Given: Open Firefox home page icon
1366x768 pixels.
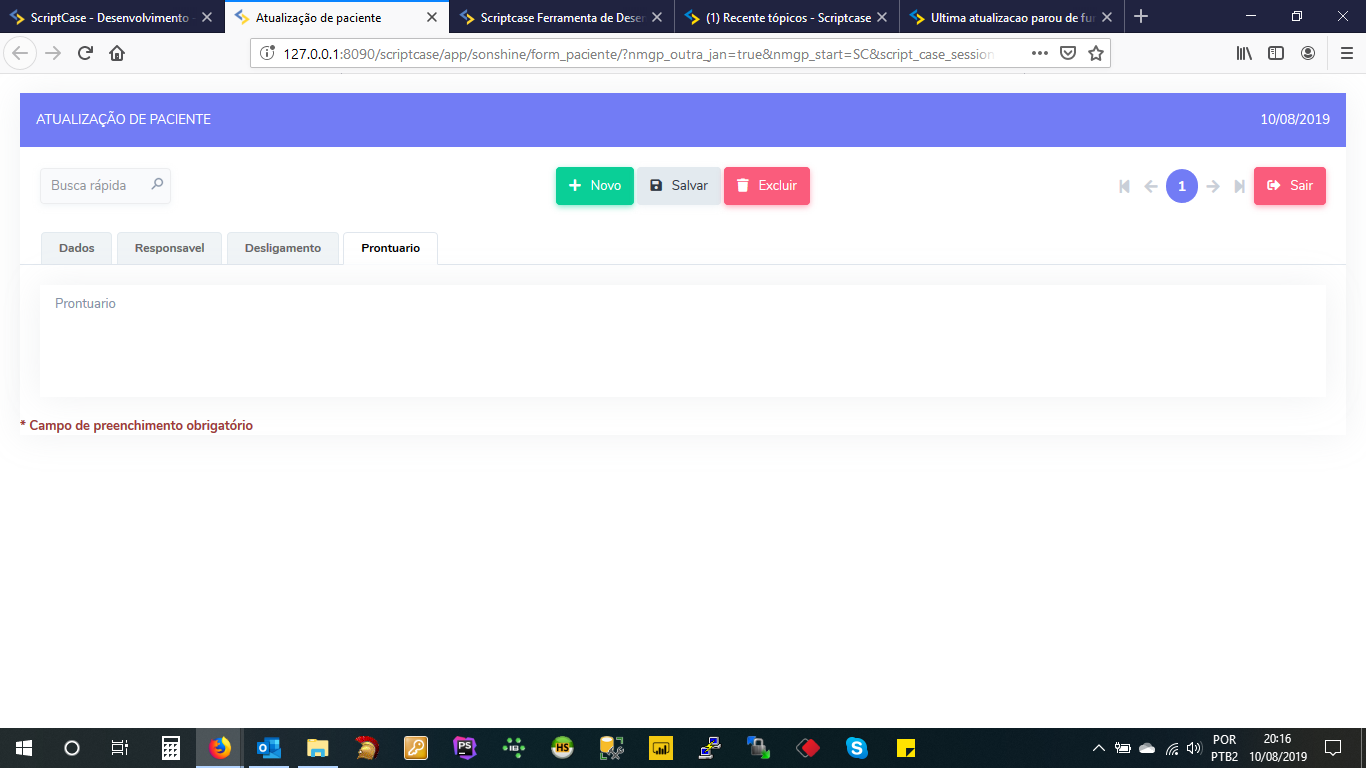Looking at the screenshot, I should pos(117,54).
